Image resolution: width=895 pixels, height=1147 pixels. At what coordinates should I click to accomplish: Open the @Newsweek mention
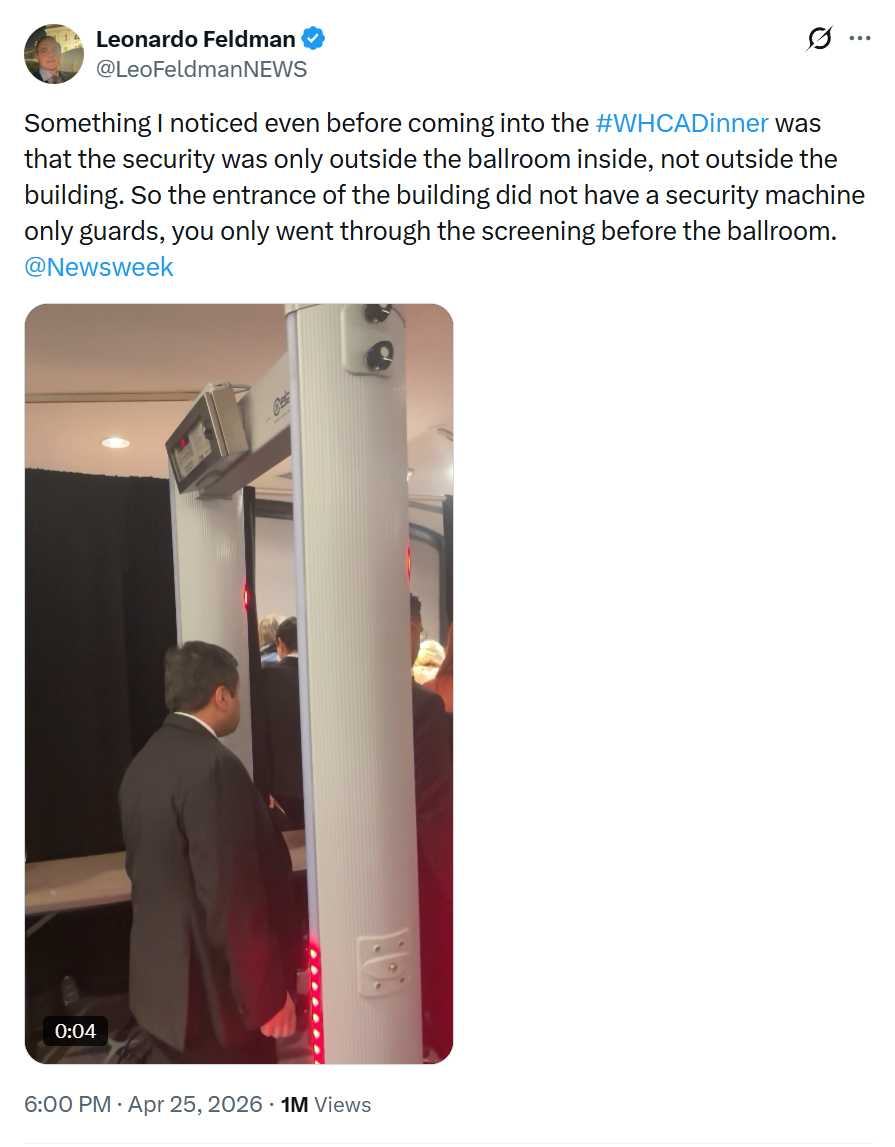(x=99, y=267)
